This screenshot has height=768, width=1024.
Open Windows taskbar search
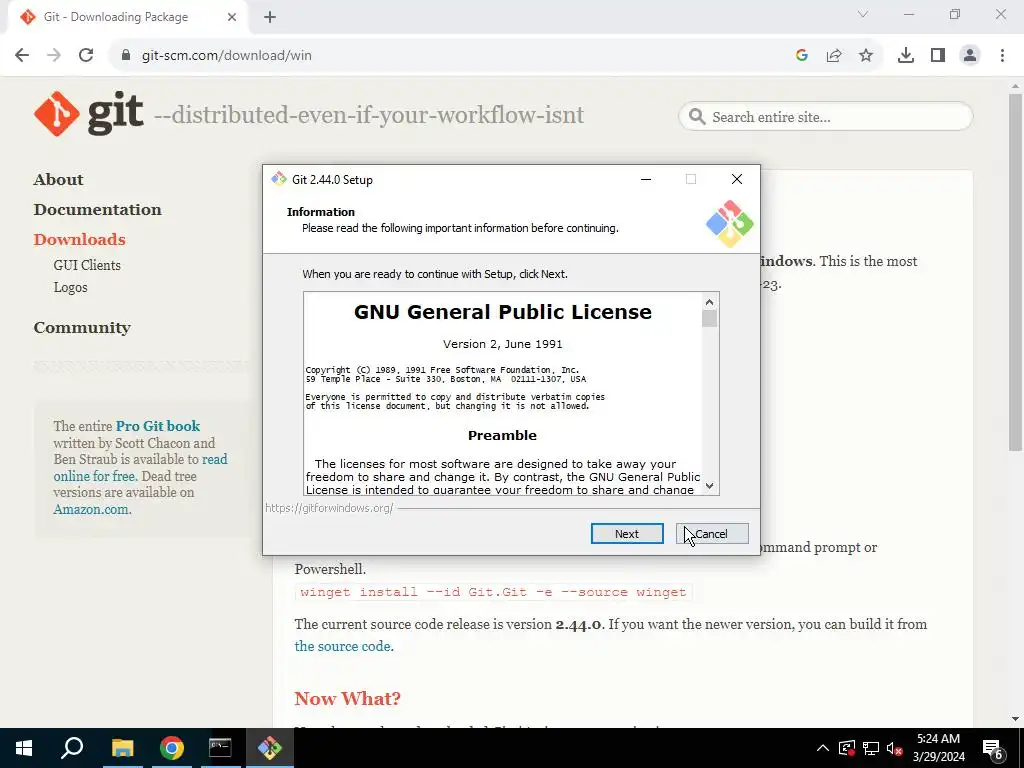pos(72,748)
